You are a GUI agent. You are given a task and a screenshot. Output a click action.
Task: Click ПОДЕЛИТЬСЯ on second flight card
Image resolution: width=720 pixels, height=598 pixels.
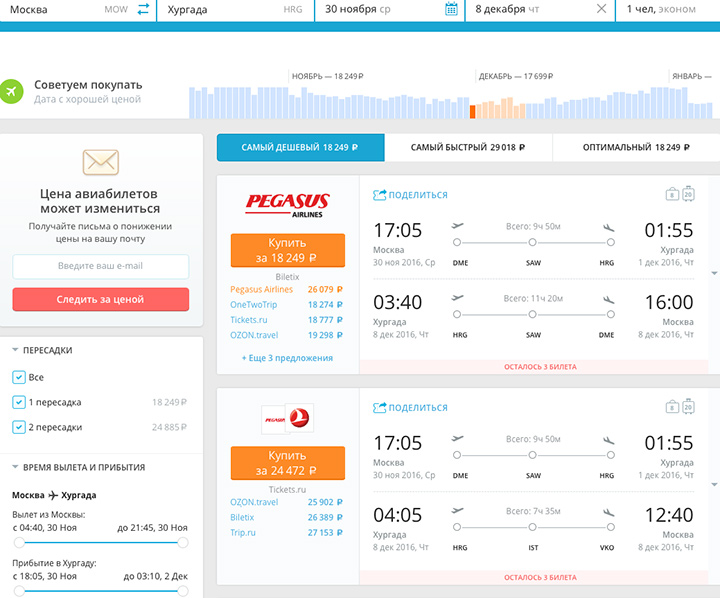[x=418, y=408]
